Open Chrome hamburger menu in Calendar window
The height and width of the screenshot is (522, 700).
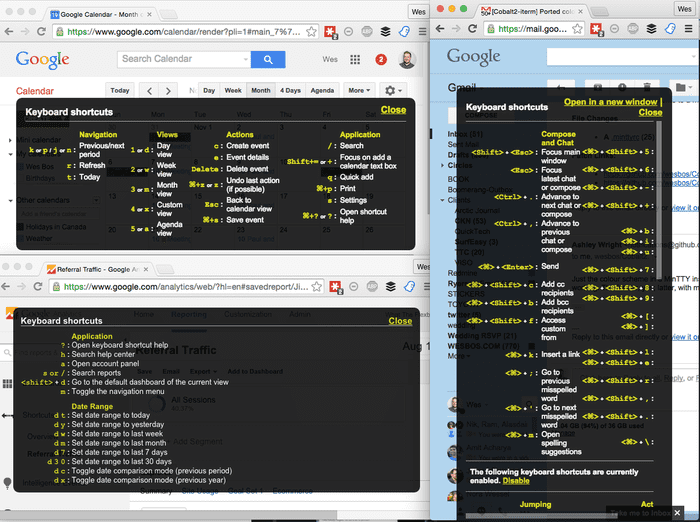click(422, 32)
